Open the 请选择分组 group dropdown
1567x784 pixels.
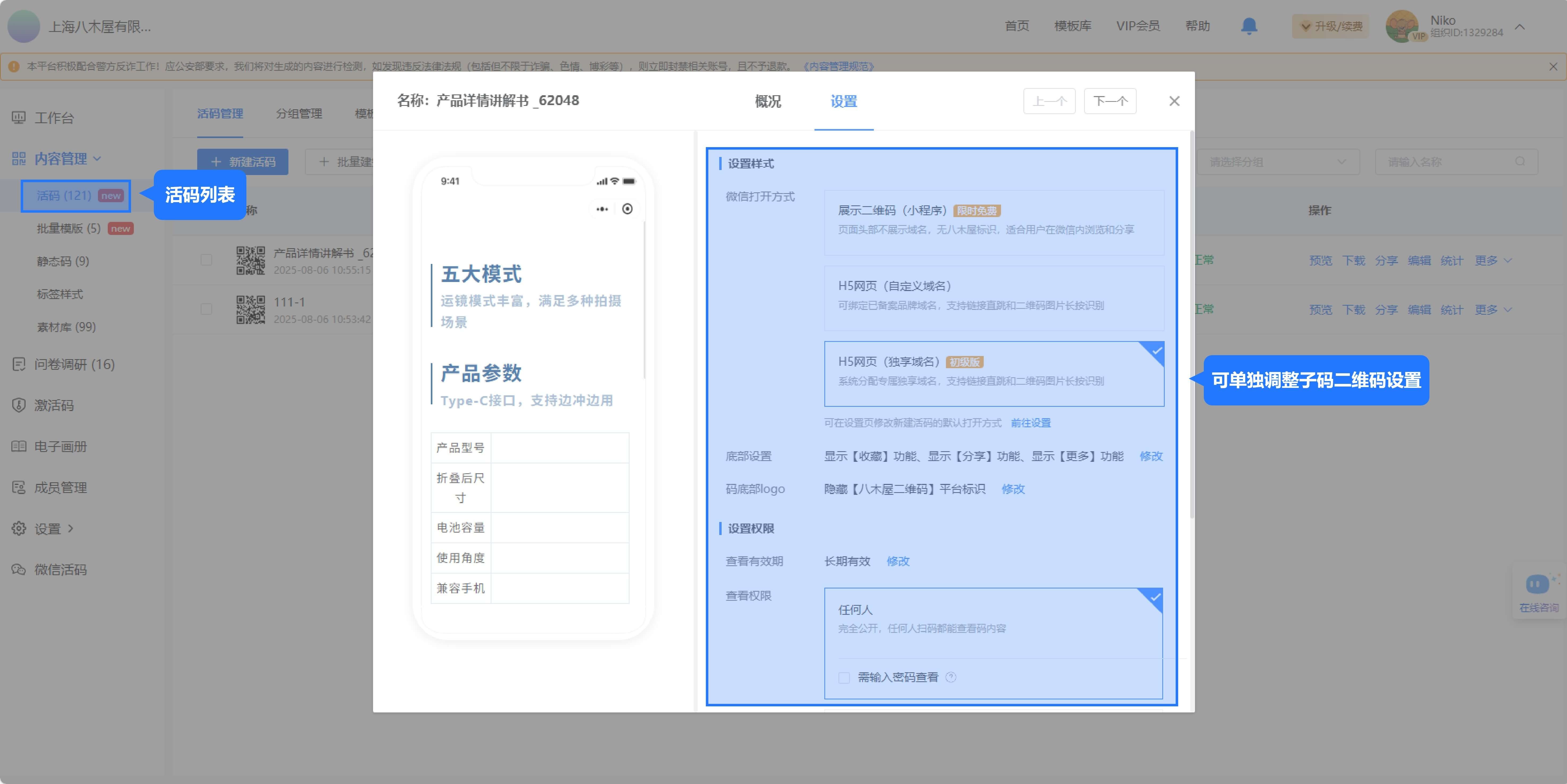click(x=1277, y=162)
